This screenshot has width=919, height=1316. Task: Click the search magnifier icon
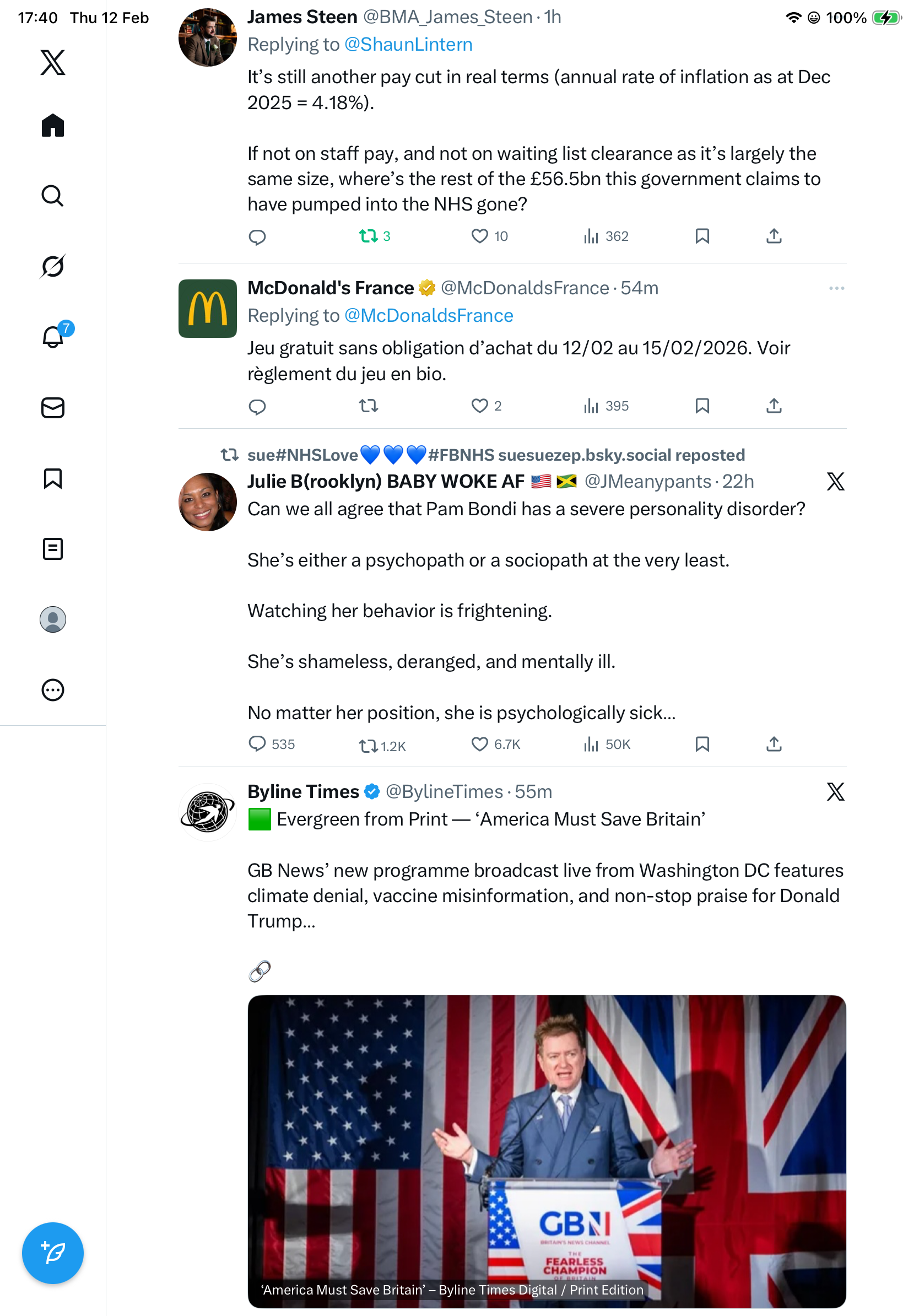point(53,196)
